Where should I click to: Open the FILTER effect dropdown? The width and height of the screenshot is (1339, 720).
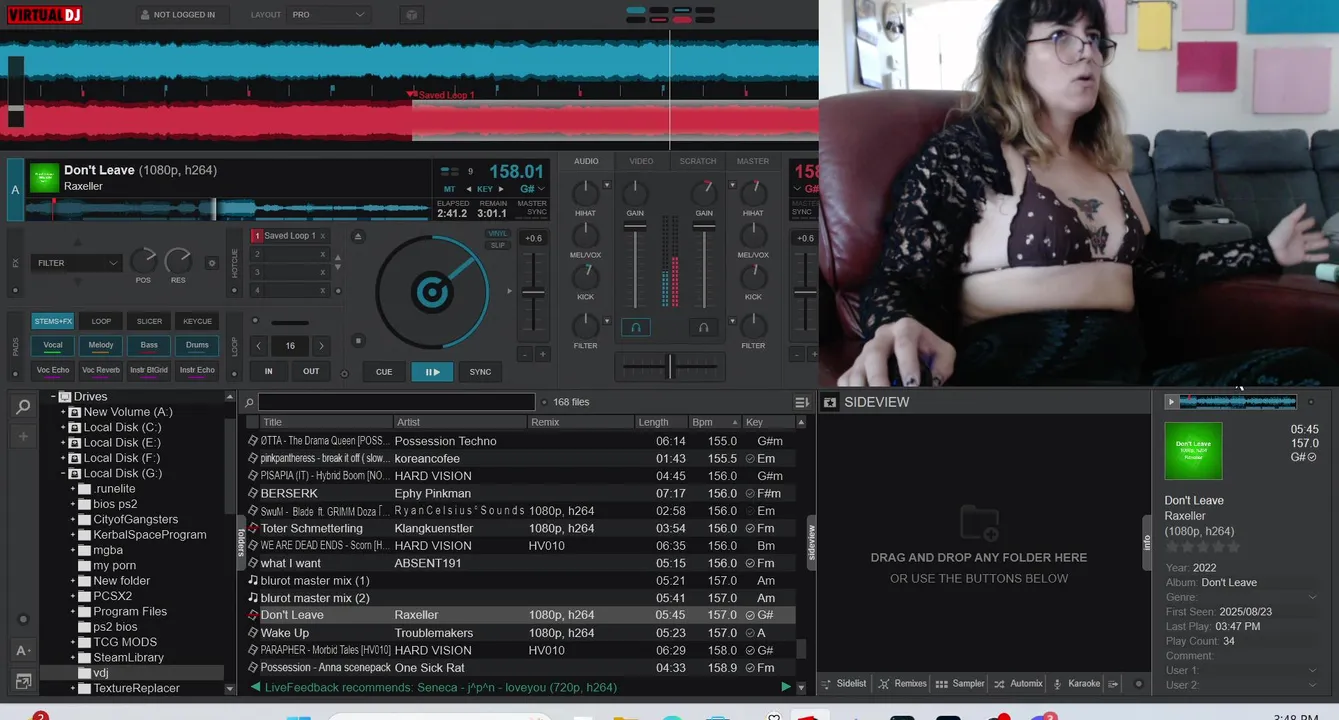(77, 263)
